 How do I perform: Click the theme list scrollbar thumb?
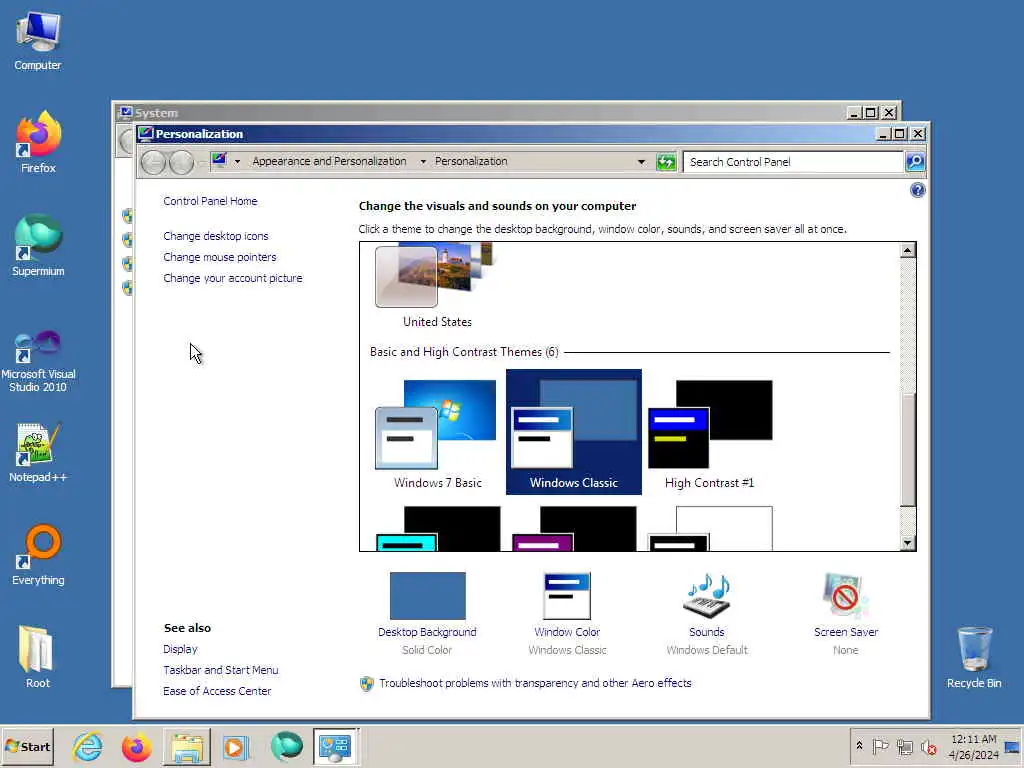(907, 449)
